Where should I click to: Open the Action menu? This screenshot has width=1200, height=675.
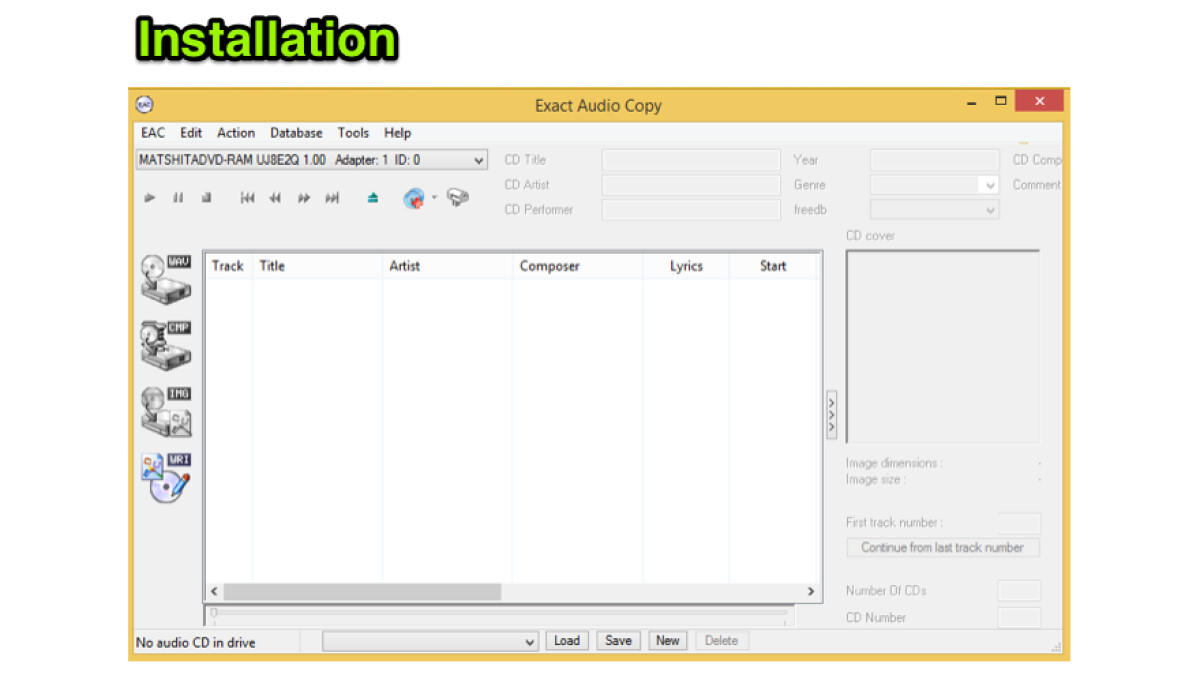236,133
